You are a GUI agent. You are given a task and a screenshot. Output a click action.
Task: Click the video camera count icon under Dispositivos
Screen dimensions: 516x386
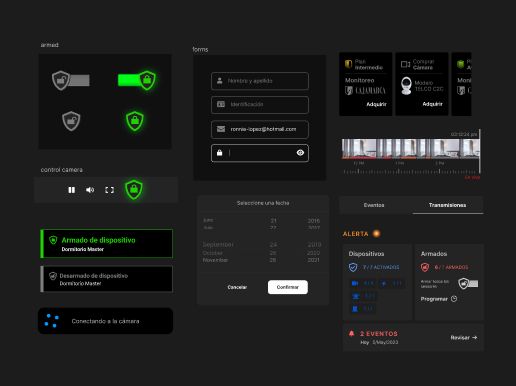tap(355, 283)
